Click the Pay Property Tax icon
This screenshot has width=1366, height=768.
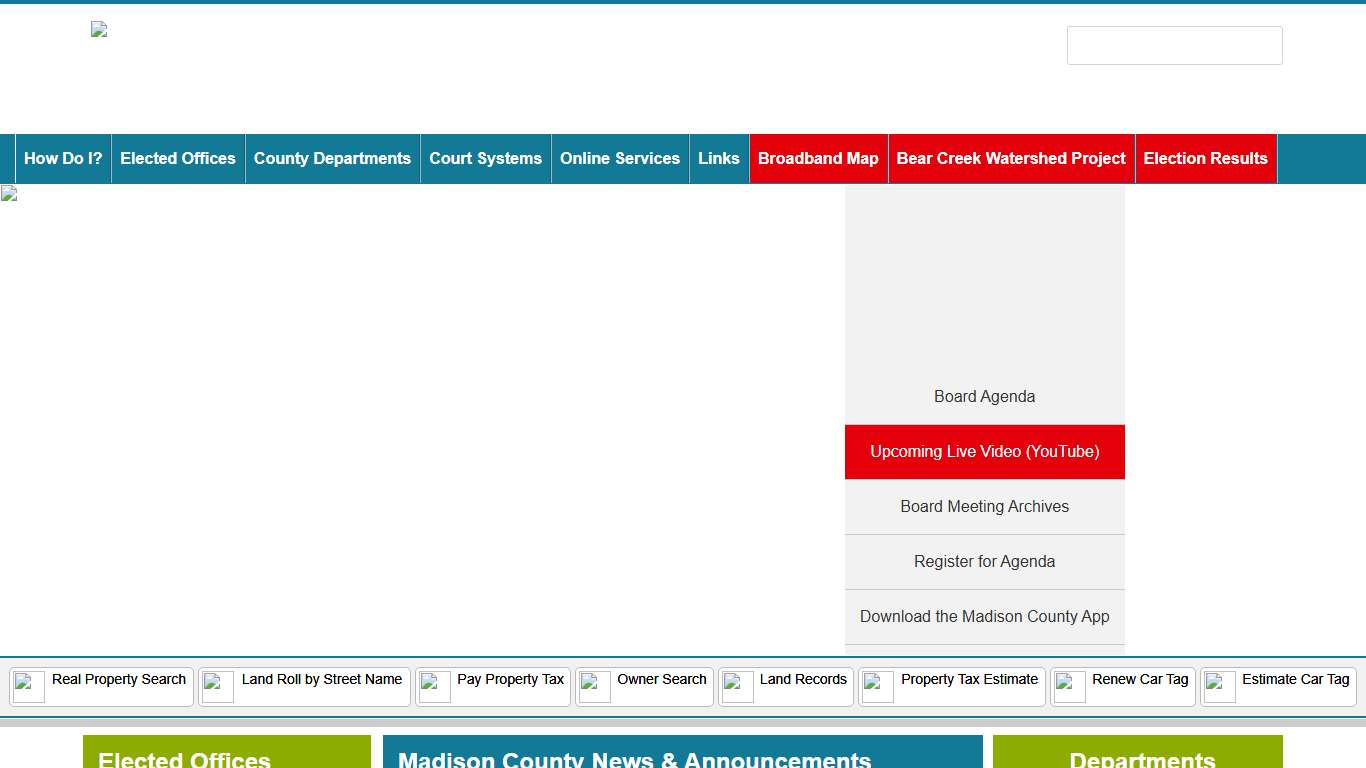click(x=435, y=687)
